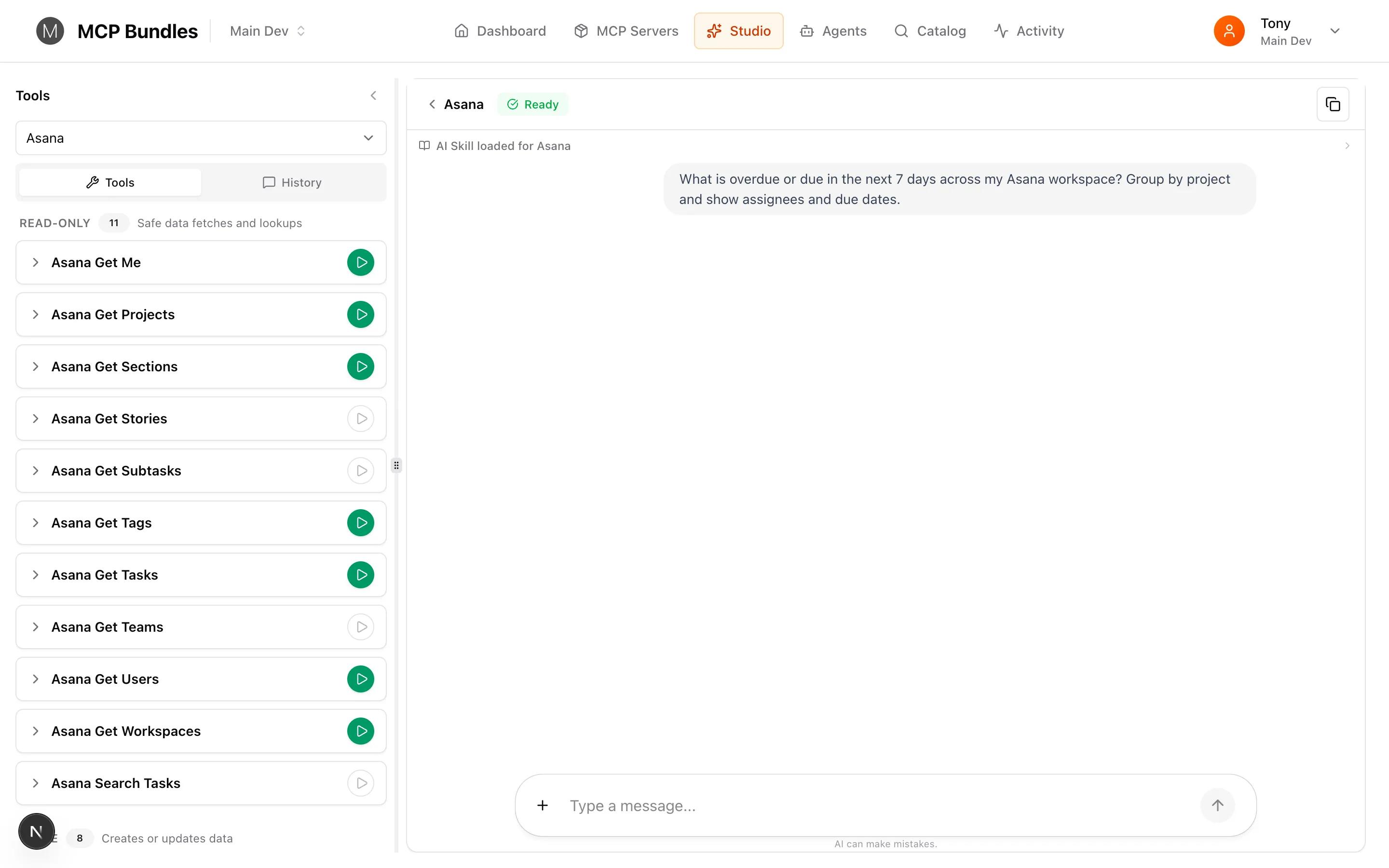Switch to the History tab

point(292,183)
